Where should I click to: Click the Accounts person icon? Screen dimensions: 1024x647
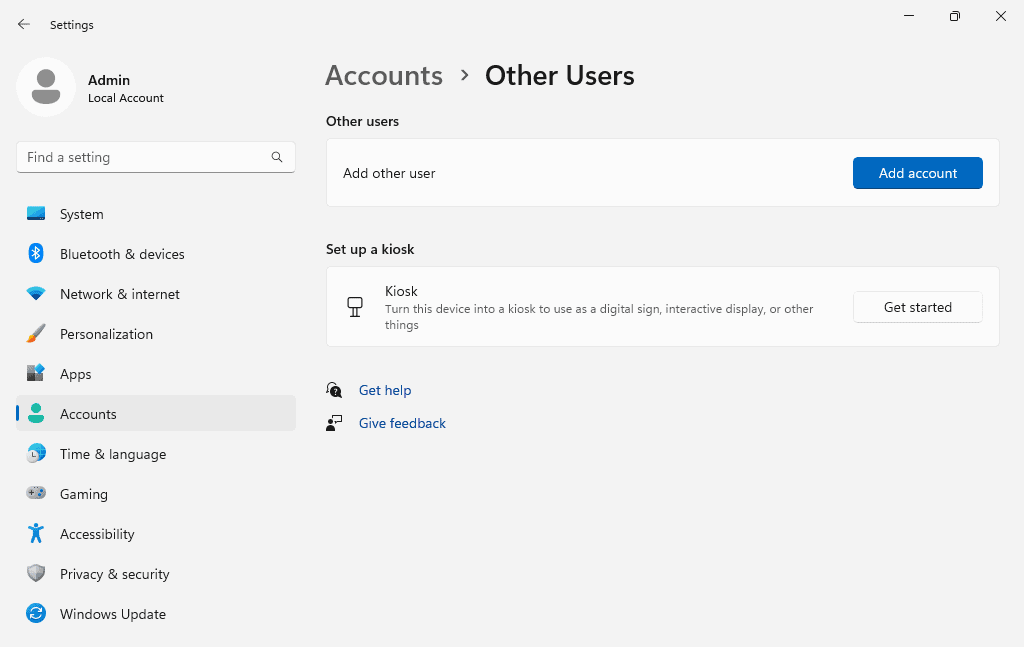coord(36,413)
